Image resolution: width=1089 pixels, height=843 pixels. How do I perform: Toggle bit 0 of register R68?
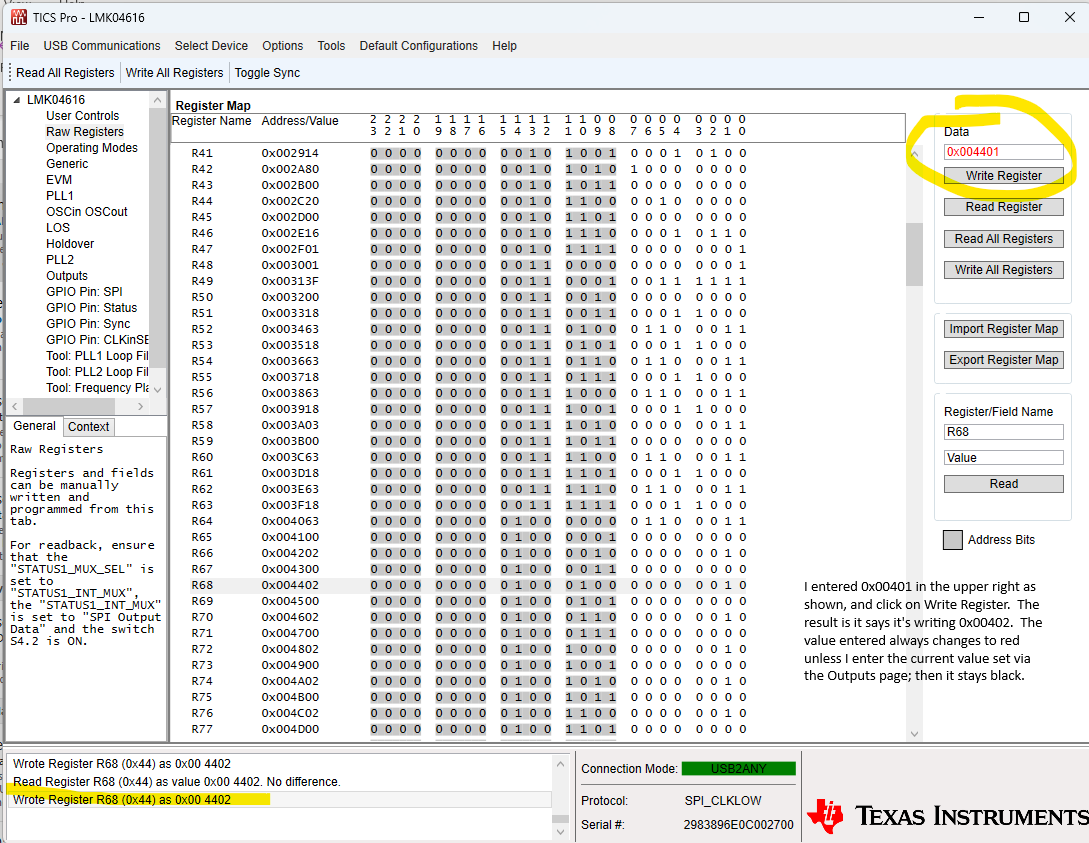click(x=742, y=585)
